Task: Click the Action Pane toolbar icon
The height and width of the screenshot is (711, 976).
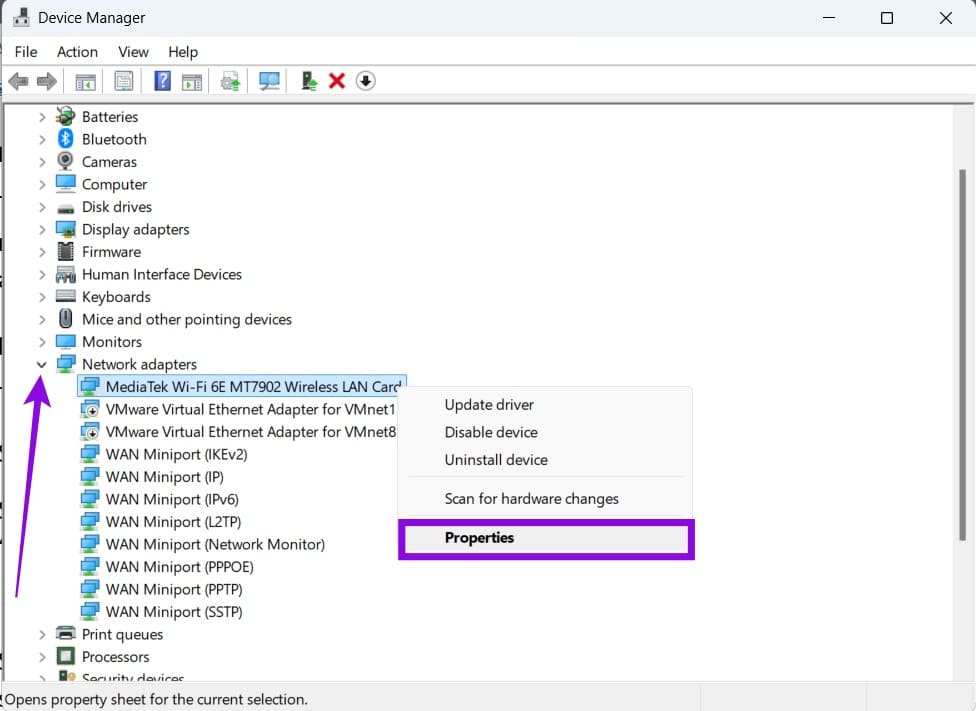Action: click(x=192, y=82)
